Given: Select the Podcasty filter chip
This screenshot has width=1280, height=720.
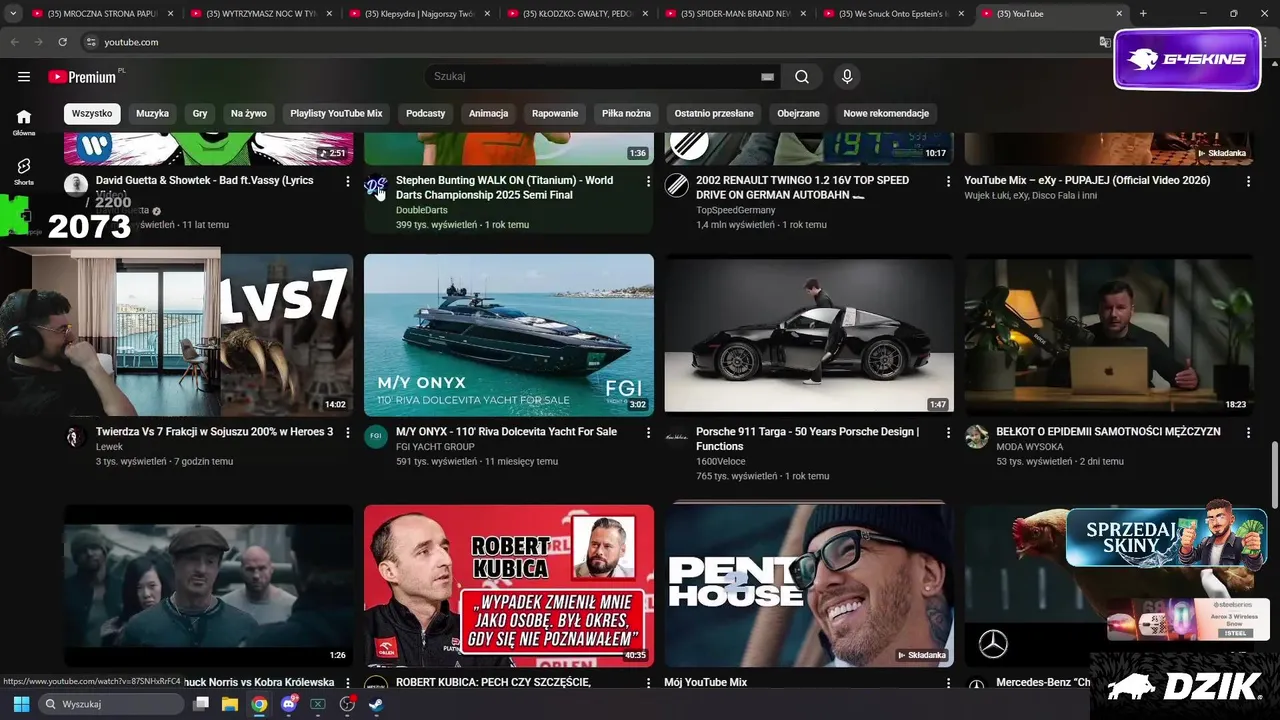Looking at the screenshot, I should coord(425,113).
